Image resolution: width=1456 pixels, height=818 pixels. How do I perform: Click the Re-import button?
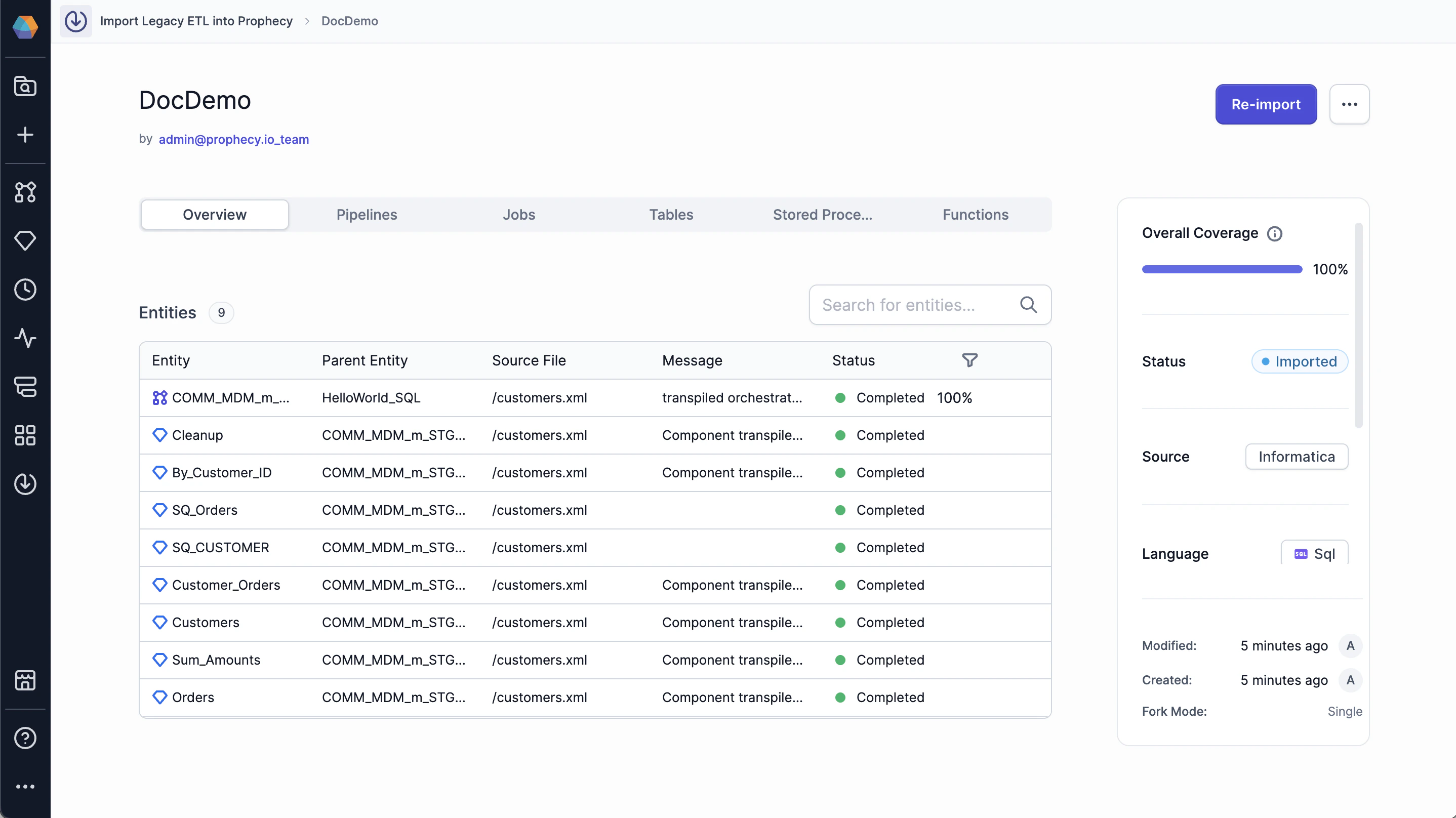coord(1266,105)
